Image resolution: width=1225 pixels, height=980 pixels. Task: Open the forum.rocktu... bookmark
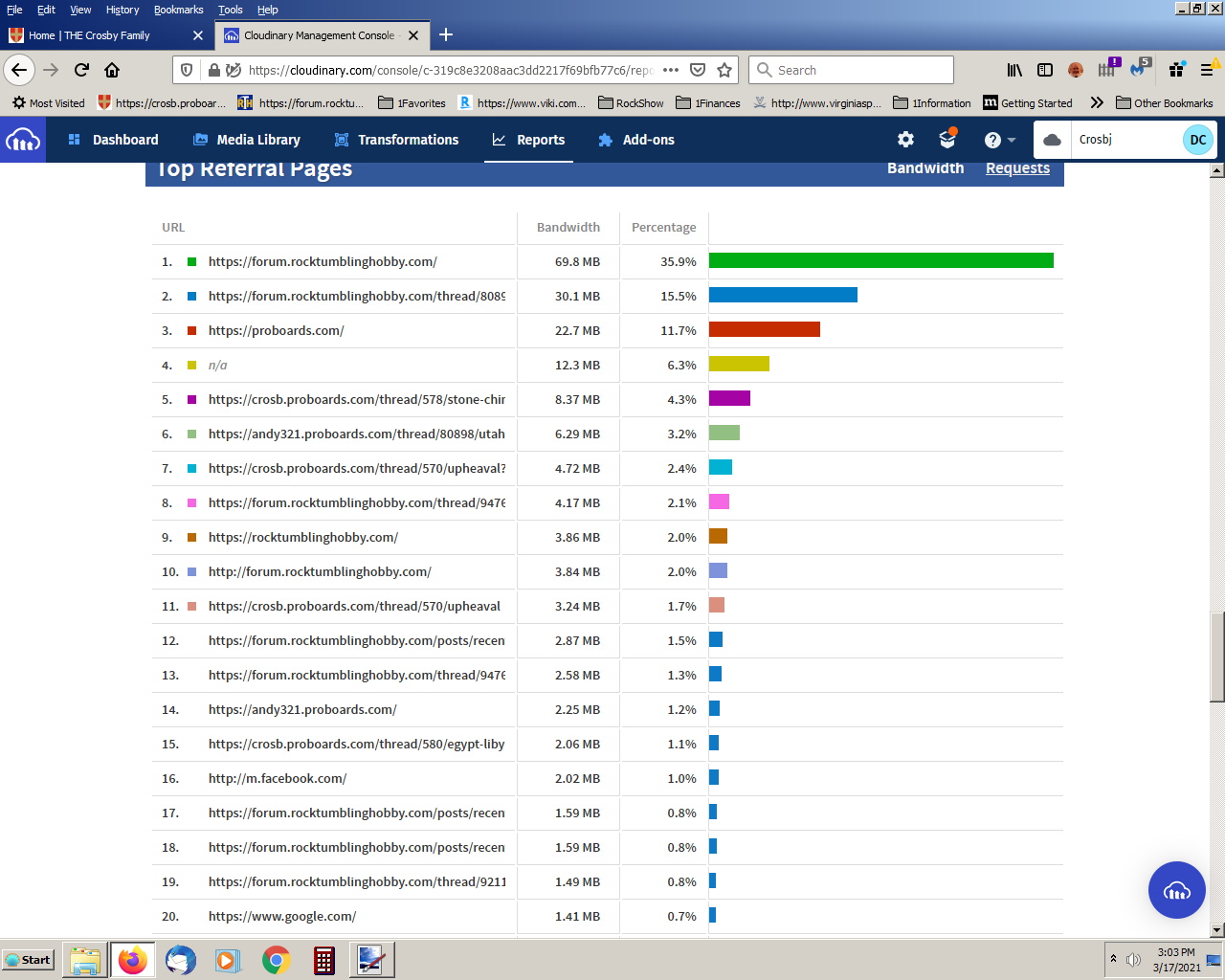tap(301, 102)
